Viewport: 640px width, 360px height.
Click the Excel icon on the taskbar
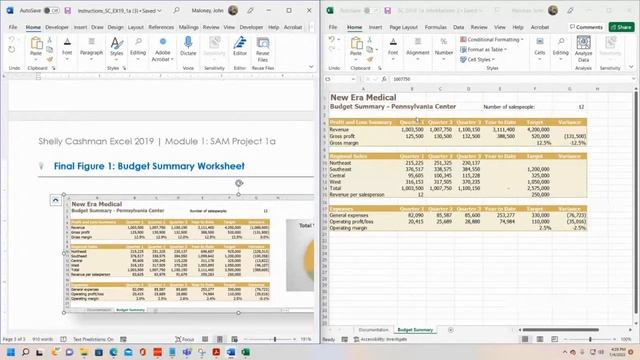click(246, 352)
